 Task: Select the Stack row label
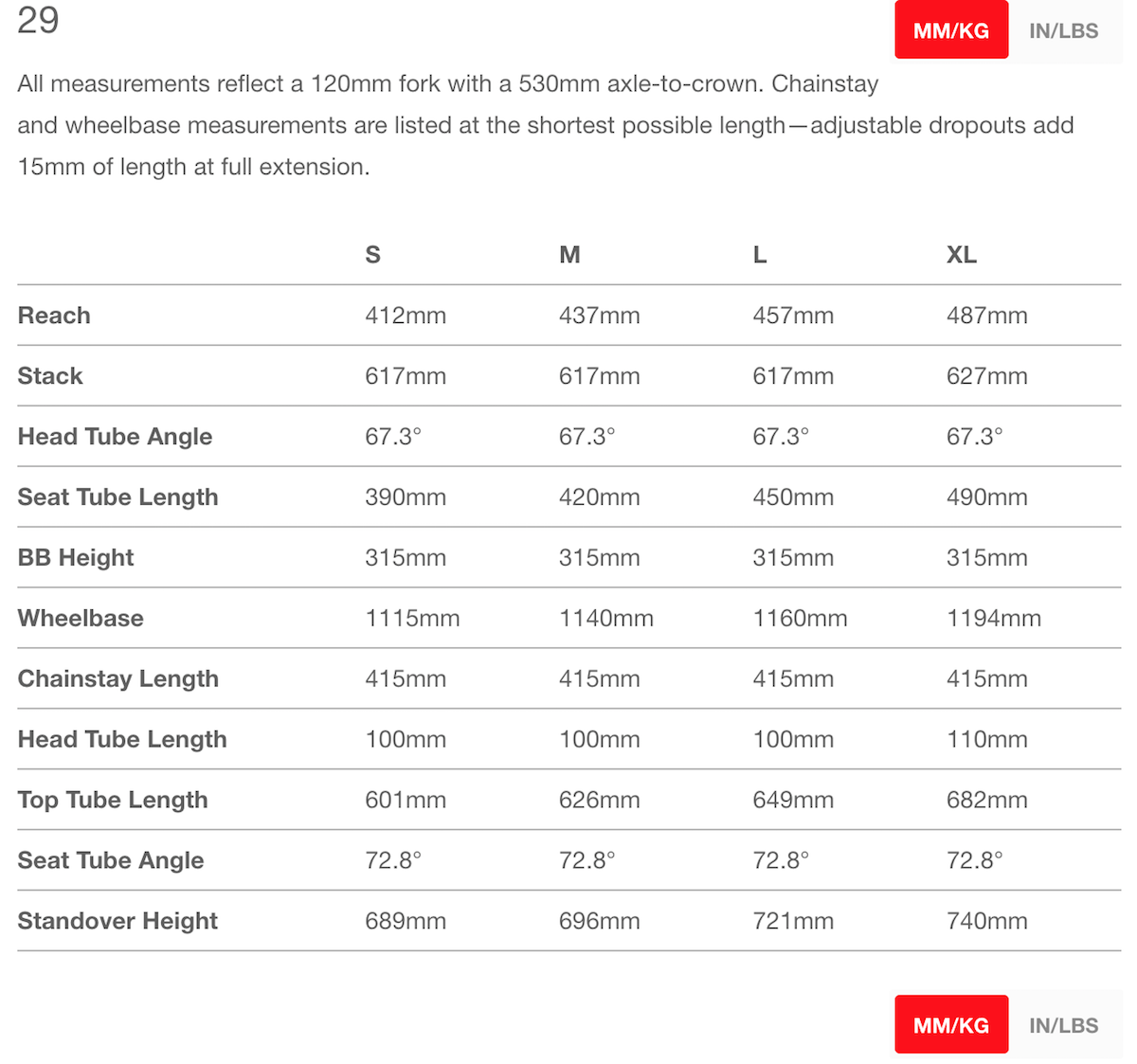[50, 376]
